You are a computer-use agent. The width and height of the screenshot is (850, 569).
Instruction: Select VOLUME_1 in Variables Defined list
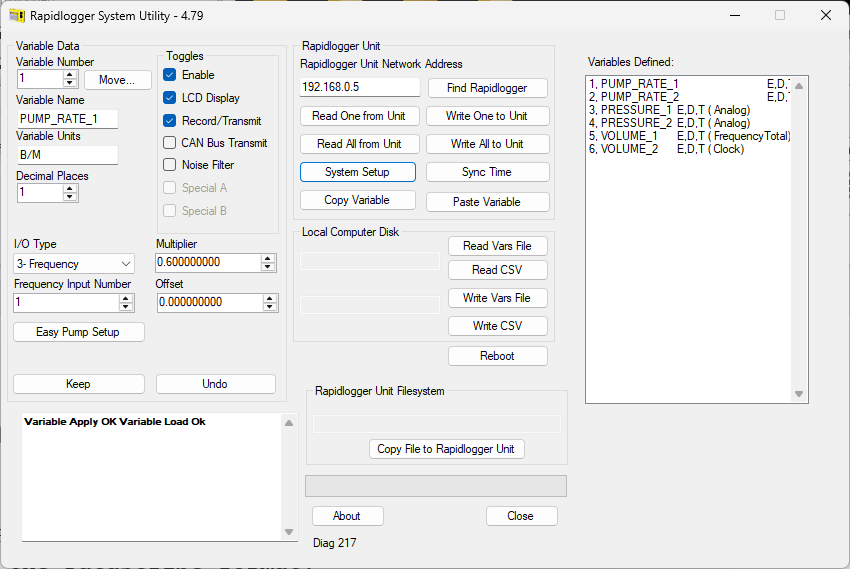pyautogui.click(x=688, y=136)
